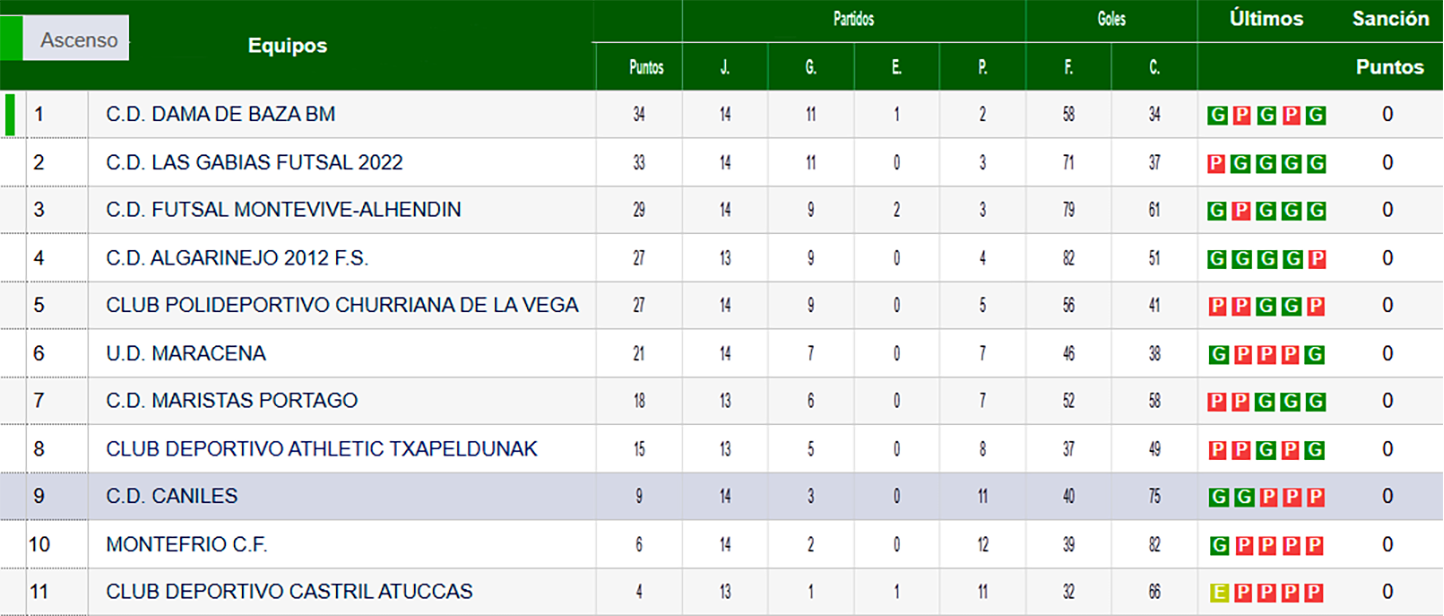Click the only green G badge in Montefrio's row

coord(1218,546)
